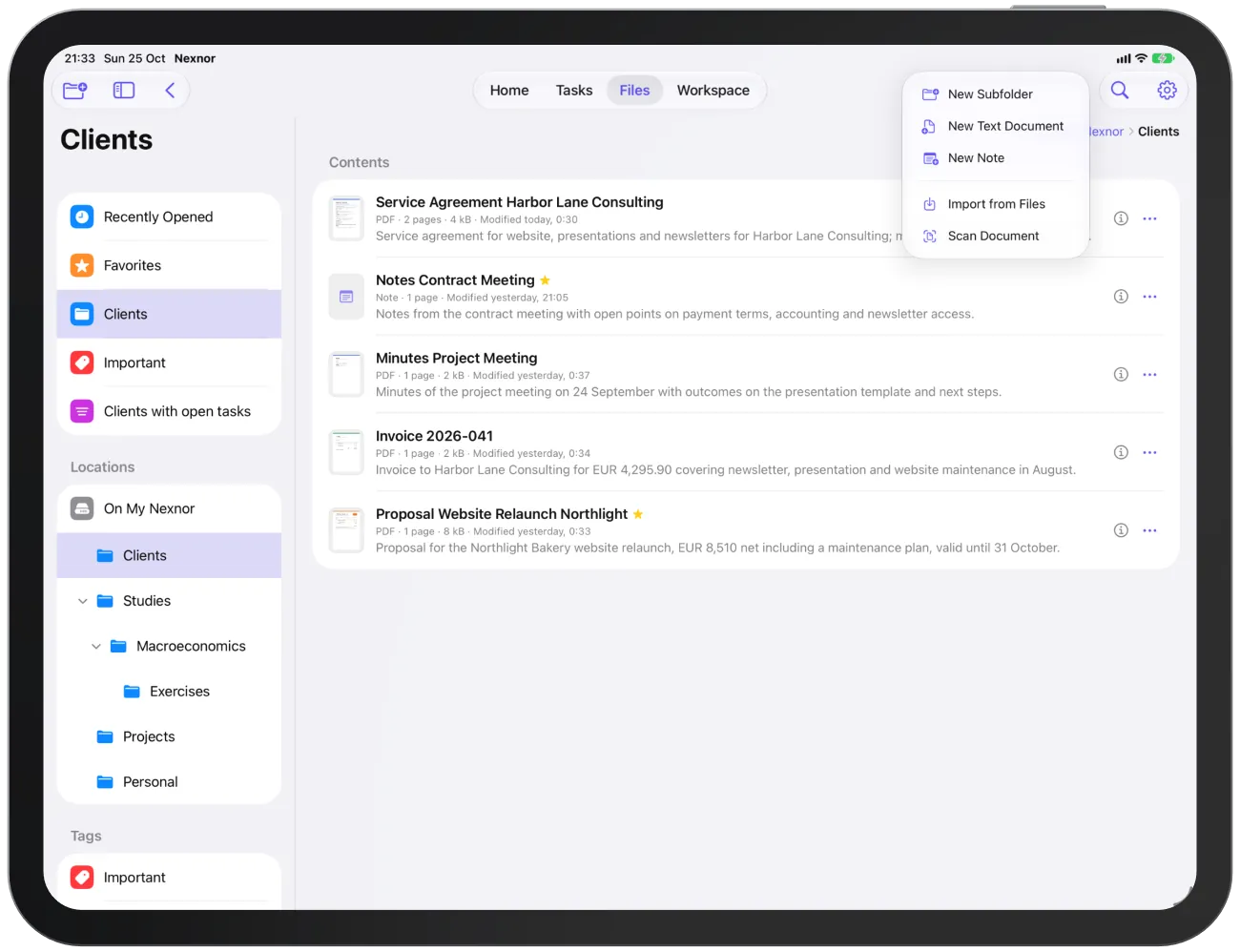The image size is (1240, 952).
Task: Open the Exercises folder in sidebar
Action: pos(169,692)
